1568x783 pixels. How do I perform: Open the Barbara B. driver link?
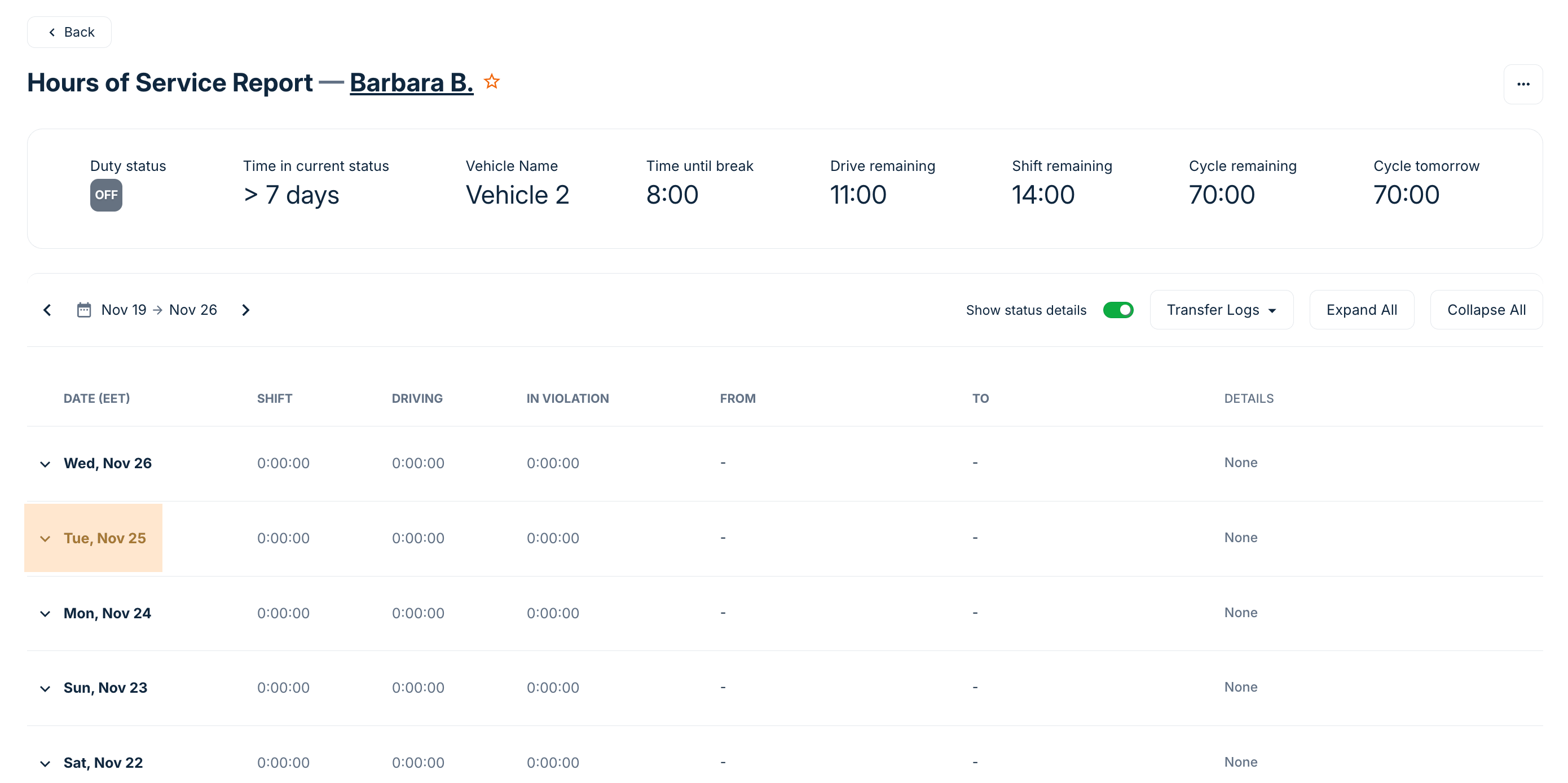411,83
